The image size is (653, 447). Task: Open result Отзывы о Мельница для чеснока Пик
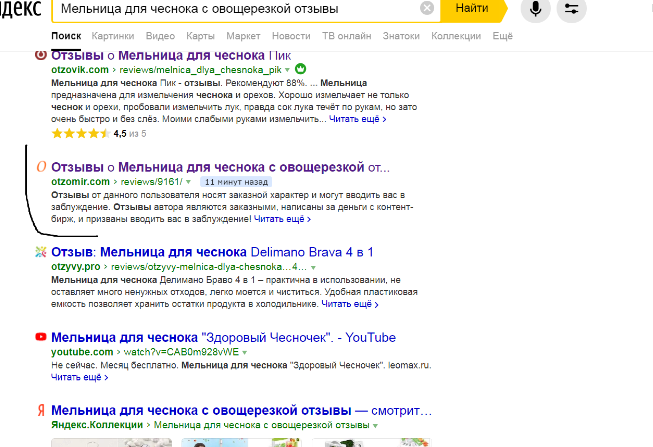171,55
